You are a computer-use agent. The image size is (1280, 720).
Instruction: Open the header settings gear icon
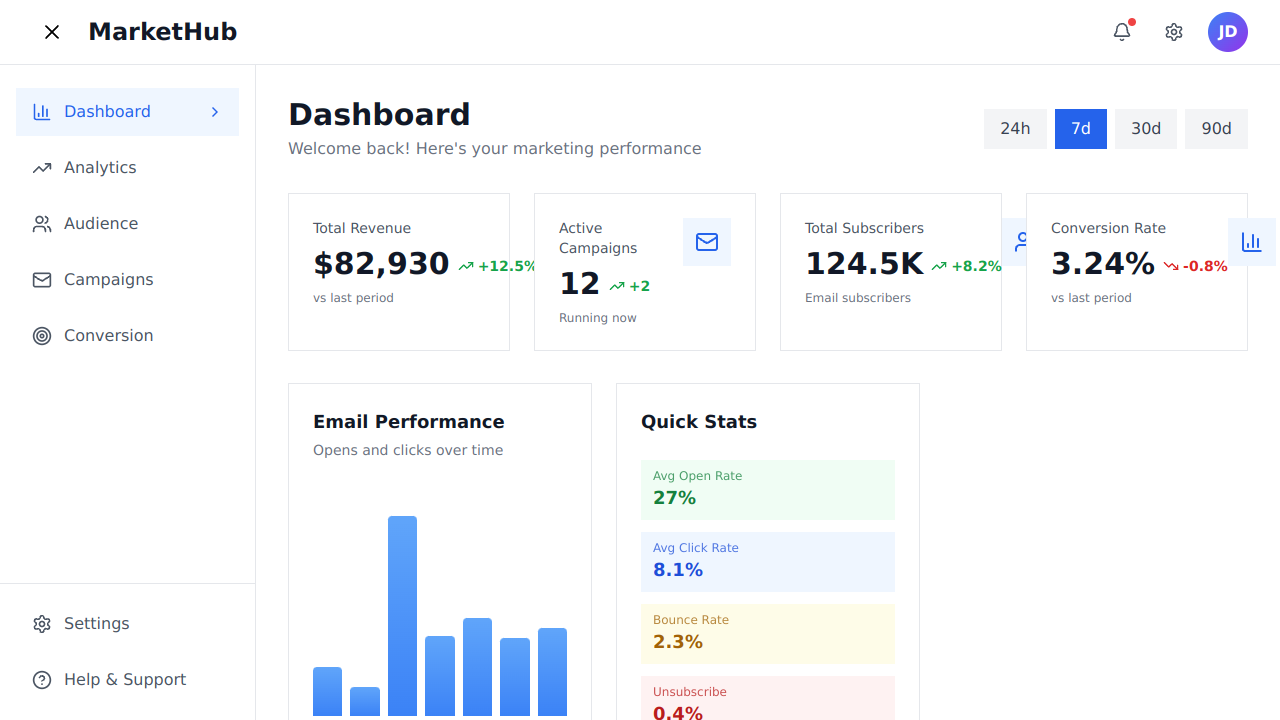(1174, 32)
